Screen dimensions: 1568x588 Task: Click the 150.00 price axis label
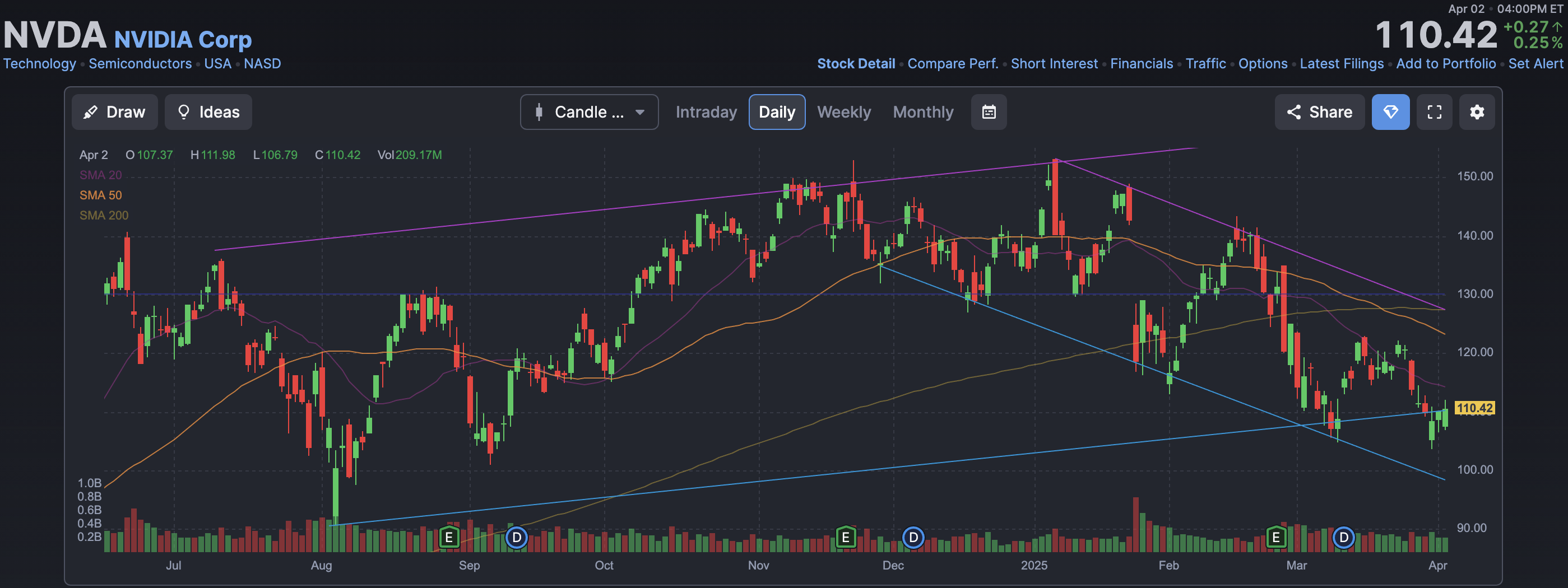point(1474,176)
